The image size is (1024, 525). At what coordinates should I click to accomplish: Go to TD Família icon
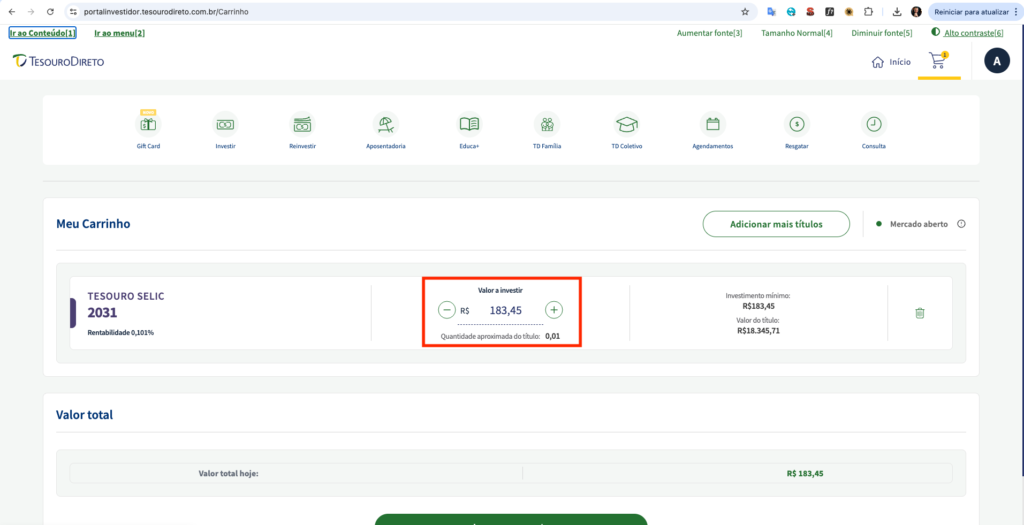547,125
